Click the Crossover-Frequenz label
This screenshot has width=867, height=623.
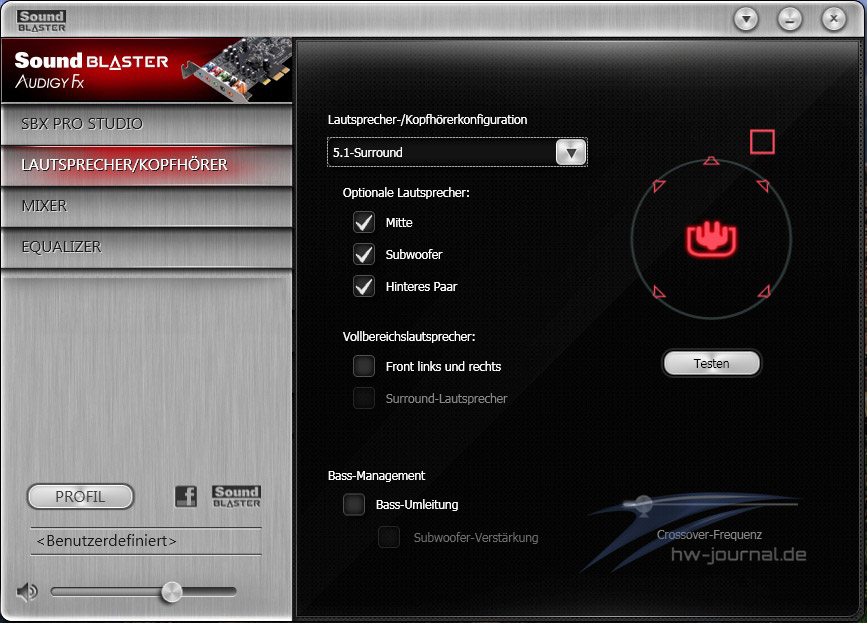pos(709,535)
